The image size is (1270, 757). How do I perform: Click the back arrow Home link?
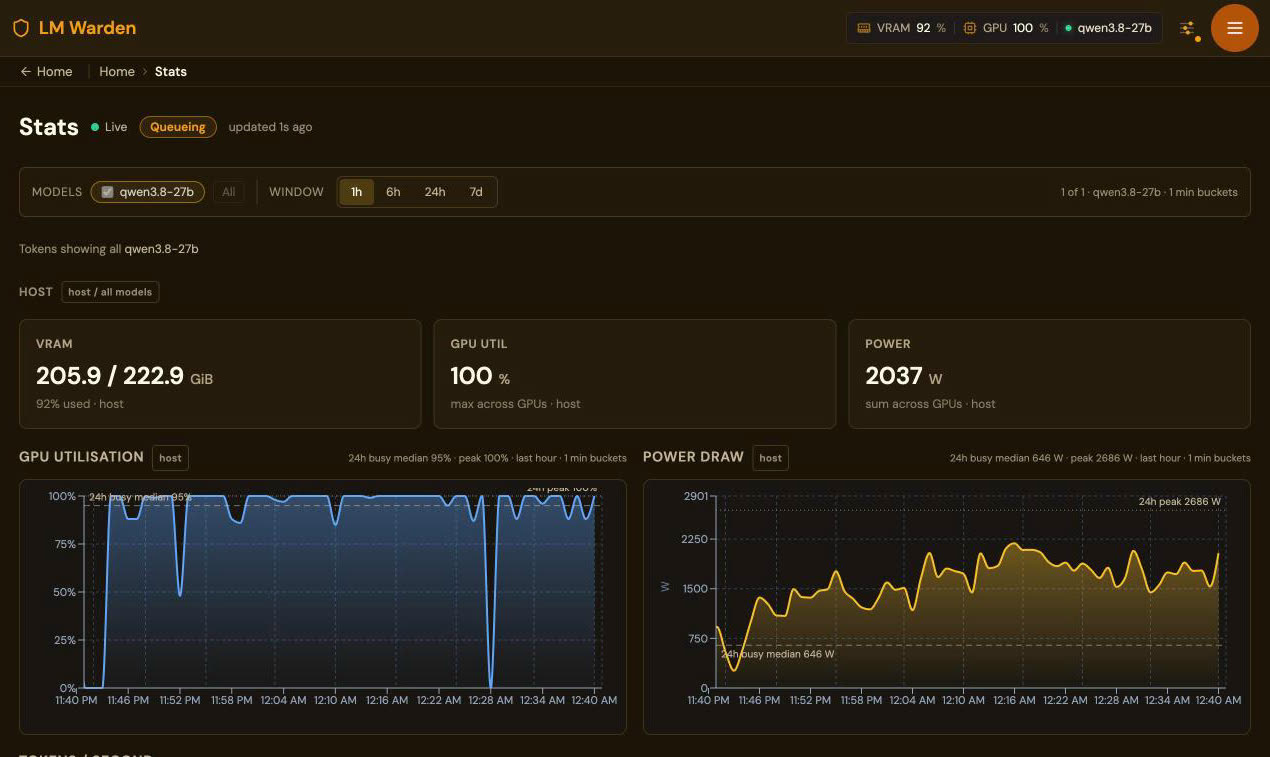point(46,72)
